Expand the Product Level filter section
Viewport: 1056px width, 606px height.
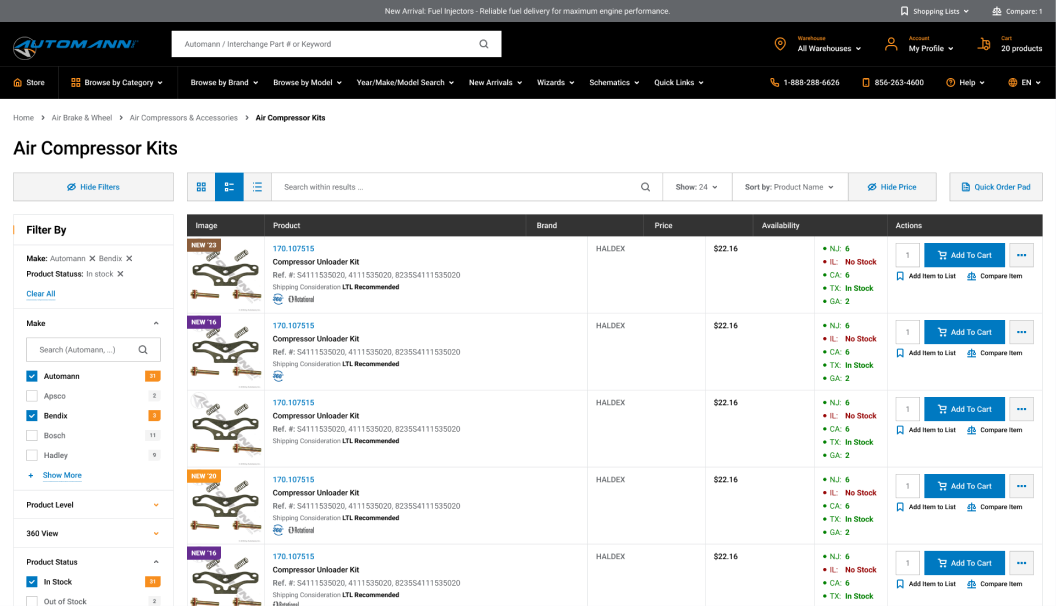[156, 505]
